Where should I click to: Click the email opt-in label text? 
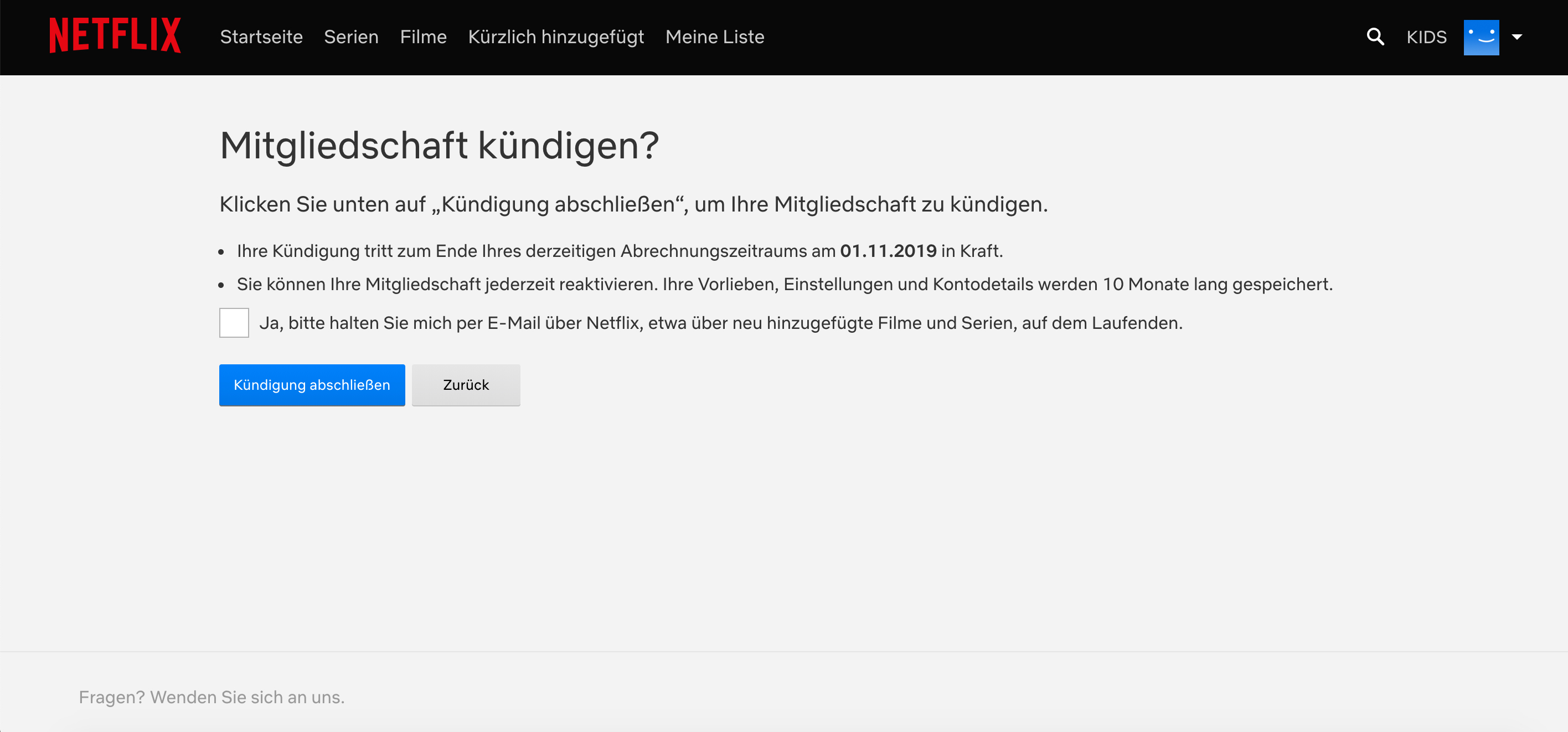720,323
